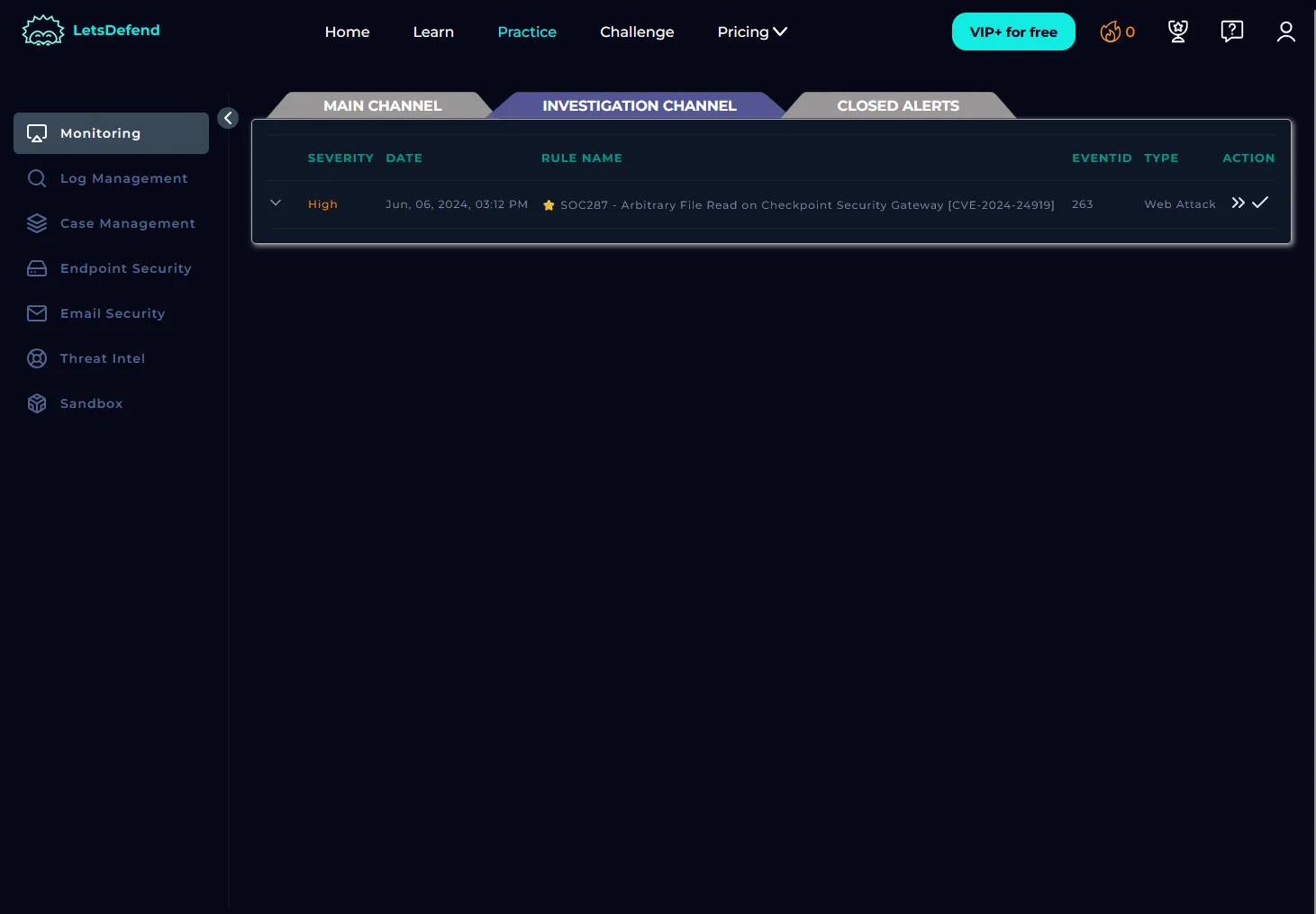
Task: Go to the Challenge page
Action: click(x=637, y=32)
